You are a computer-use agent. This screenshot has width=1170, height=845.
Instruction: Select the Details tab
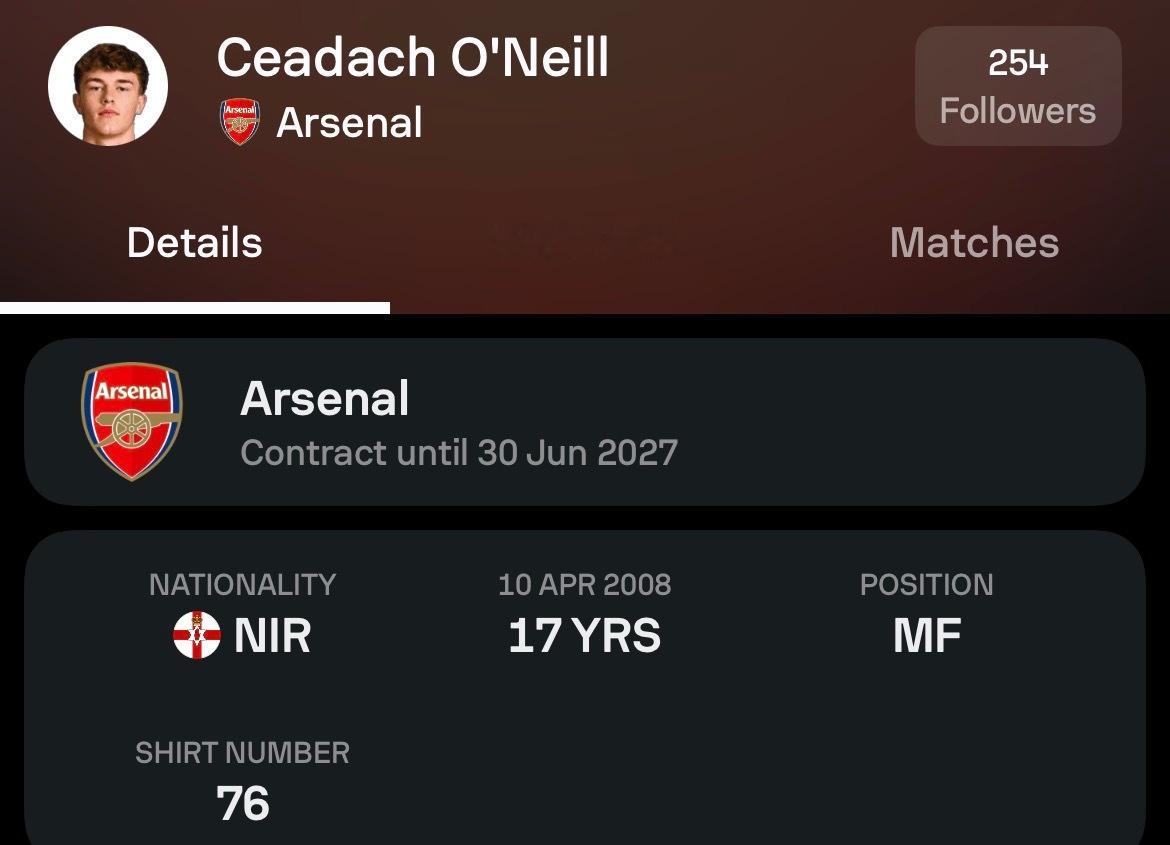click(x=195, y=243)
